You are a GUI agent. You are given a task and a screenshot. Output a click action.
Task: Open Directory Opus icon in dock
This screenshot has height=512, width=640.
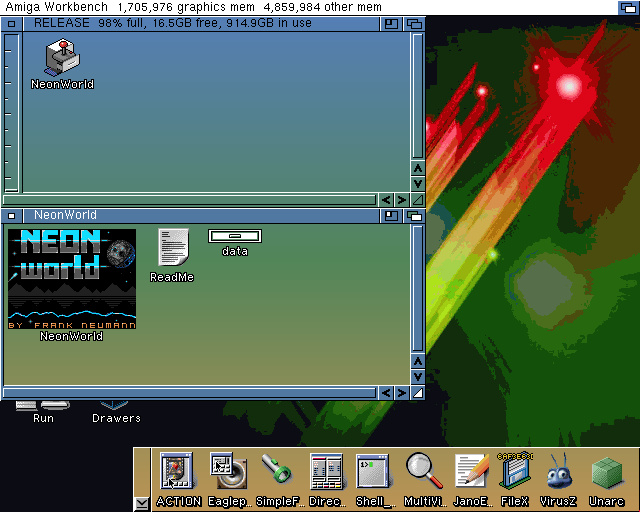pos(326,471)
